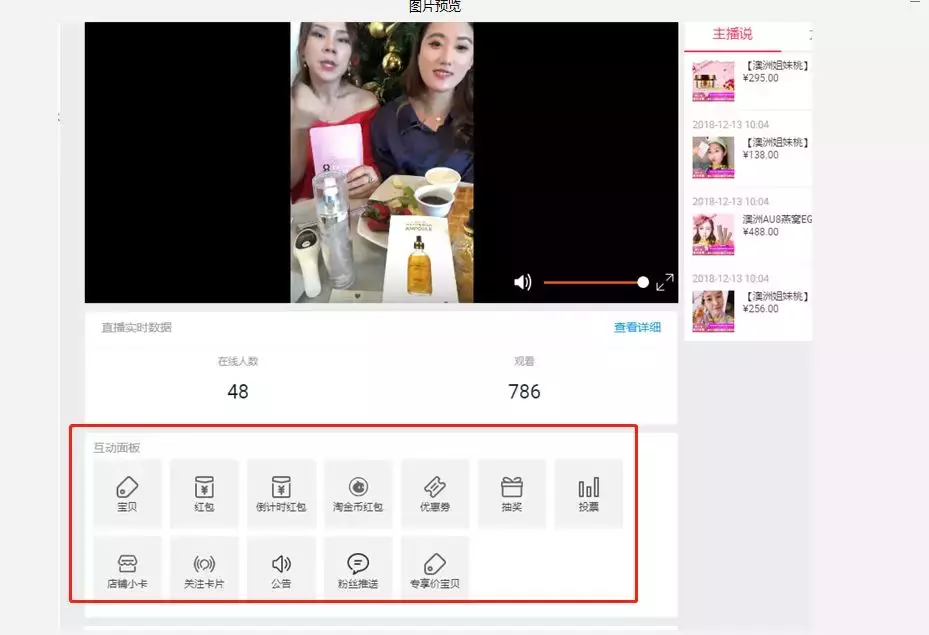Open the 查看详细 details link
The width and height of the screenshot is (929, 635).
pos(638,327)
